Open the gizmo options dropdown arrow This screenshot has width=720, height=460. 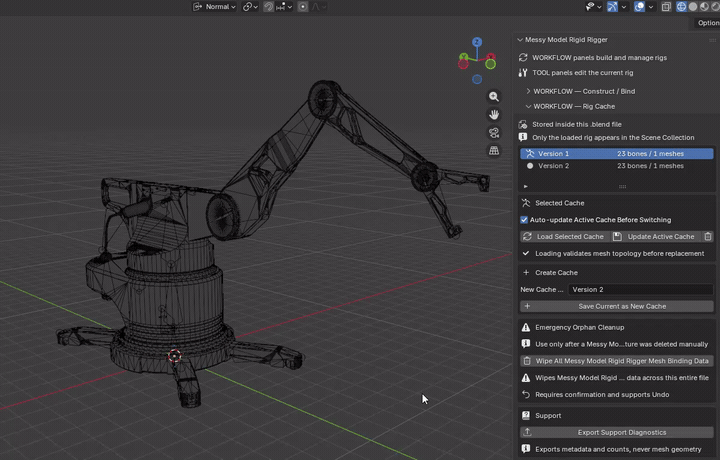tap(624, 7)
